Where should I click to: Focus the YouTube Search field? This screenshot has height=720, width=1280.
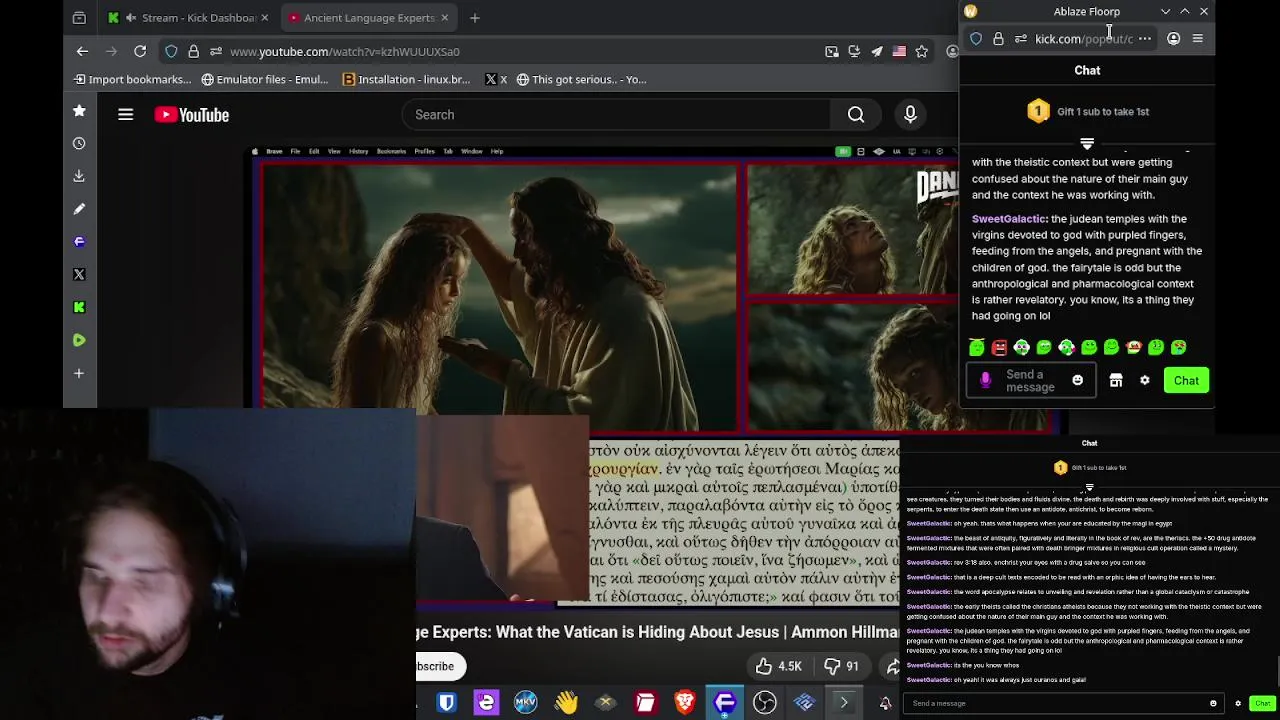coord(617,115)
